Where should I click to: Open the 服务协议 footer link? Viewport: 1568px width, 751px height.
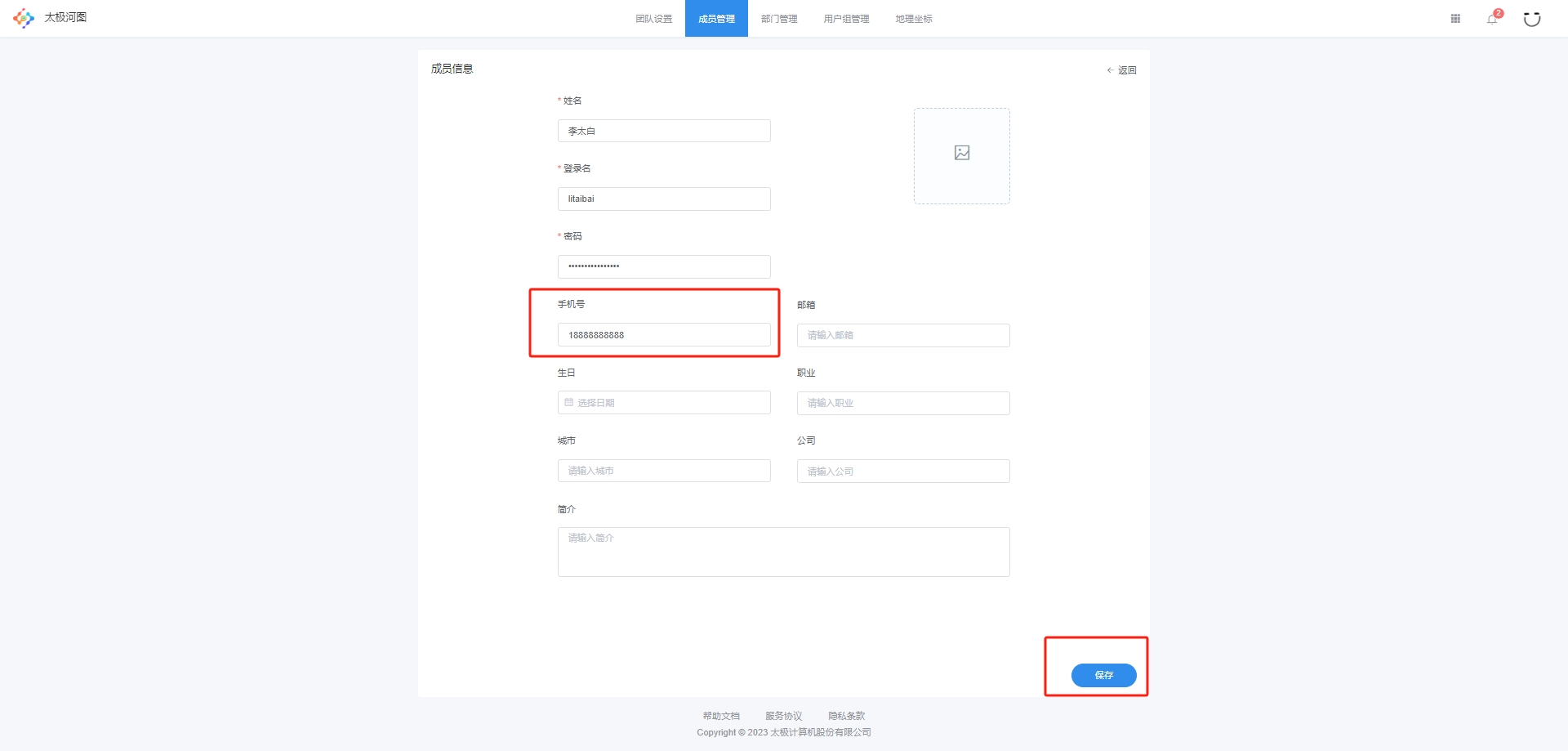point(784,716)
